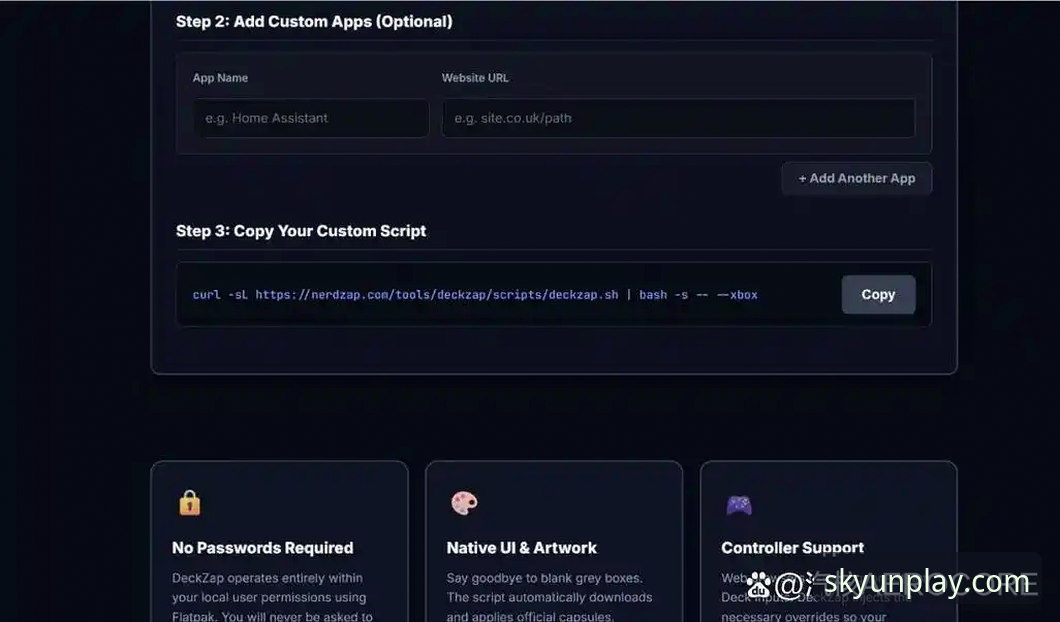Viewport: 1060px width, 622px height.
Task: Click the No Passwords Required title
Action: (x=262, y=548)
